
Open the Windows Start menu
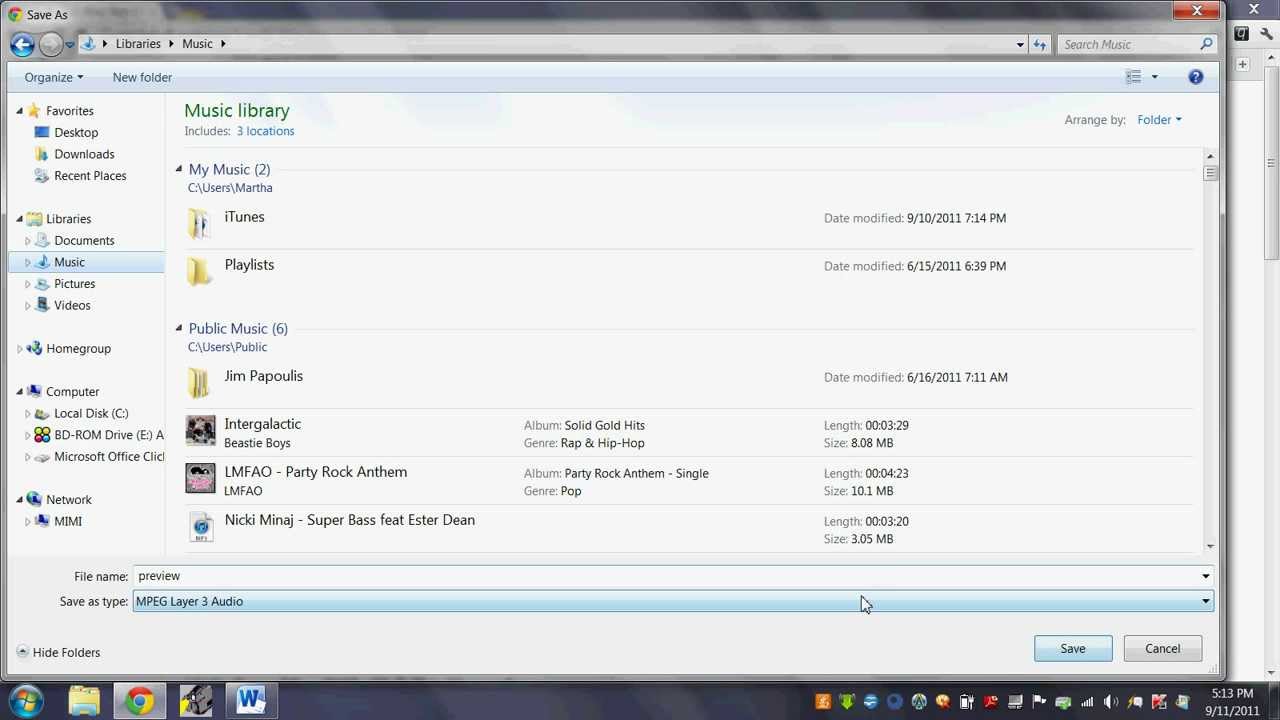(x=26, y=701)
